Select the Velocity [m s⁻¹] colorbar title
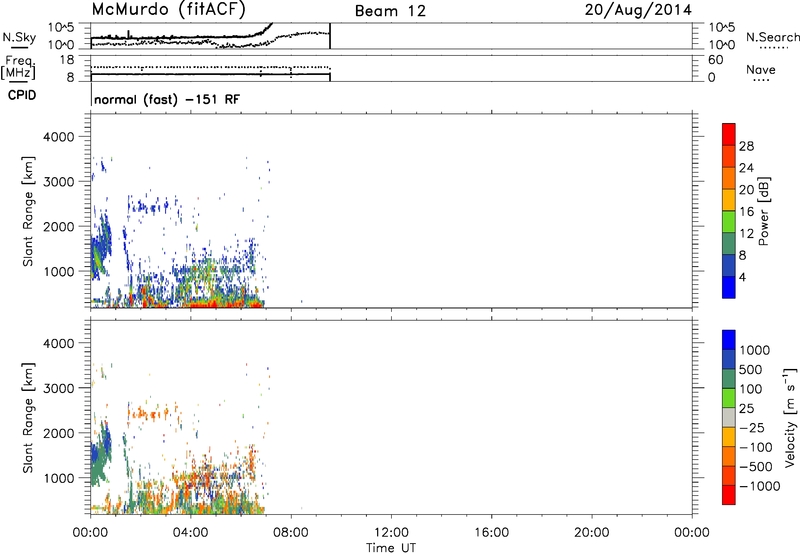The image size is (800, 554). [x=790, y=417]
